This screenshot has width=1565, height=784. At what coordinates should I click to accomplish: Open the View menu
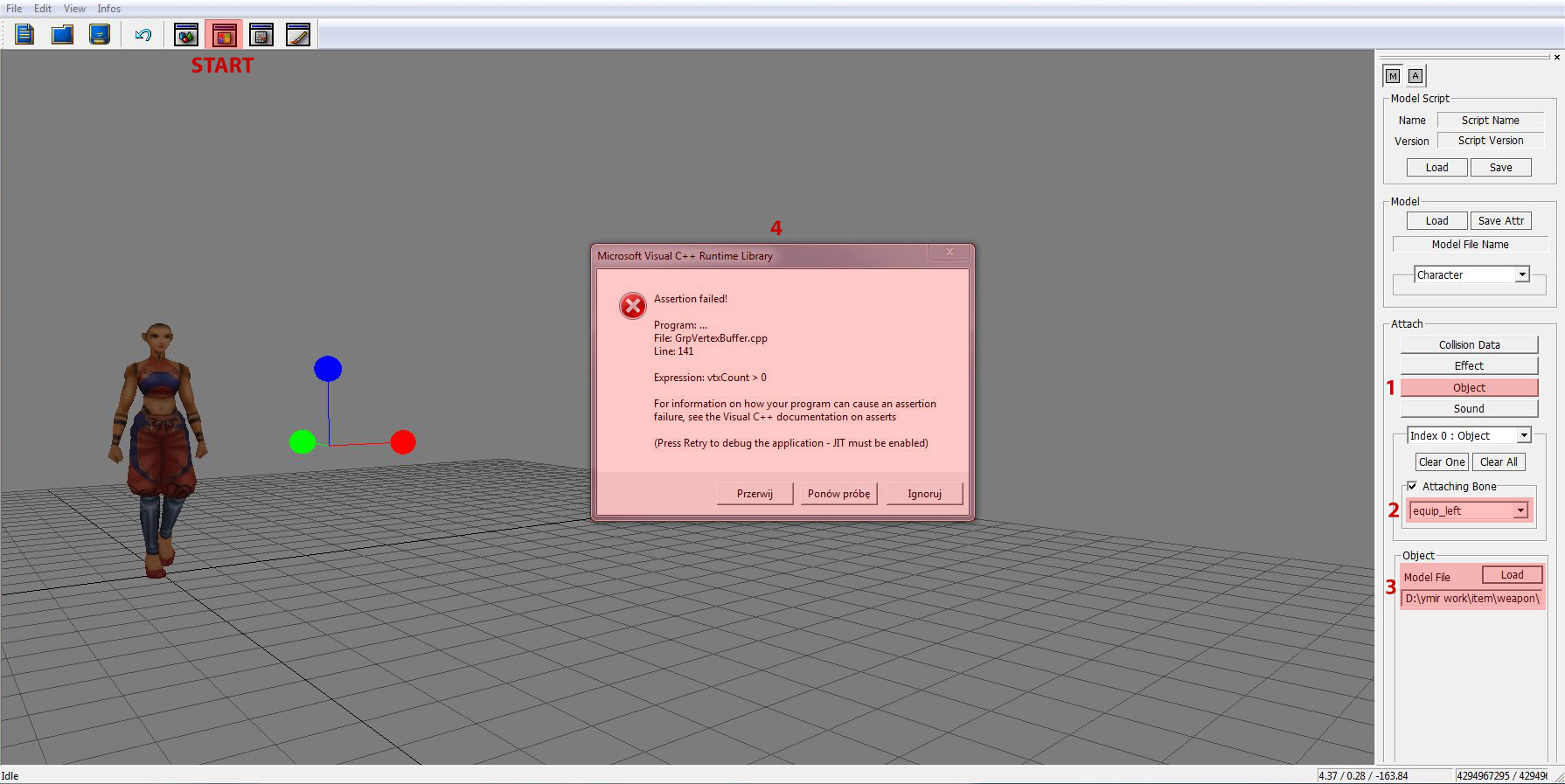(74, 9)
